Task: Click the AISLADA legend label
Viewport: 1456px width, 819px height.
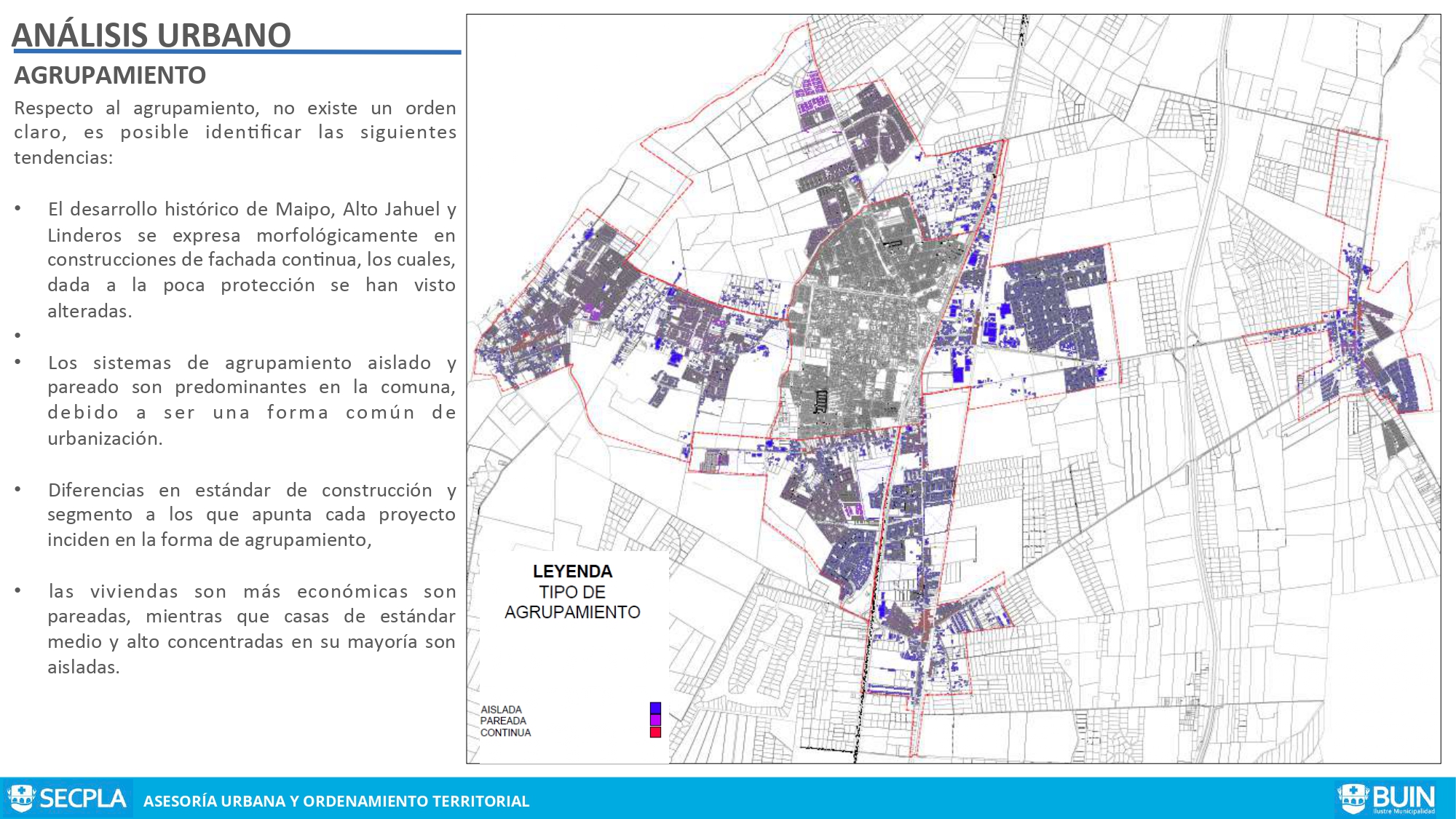Action: (501, 709)
